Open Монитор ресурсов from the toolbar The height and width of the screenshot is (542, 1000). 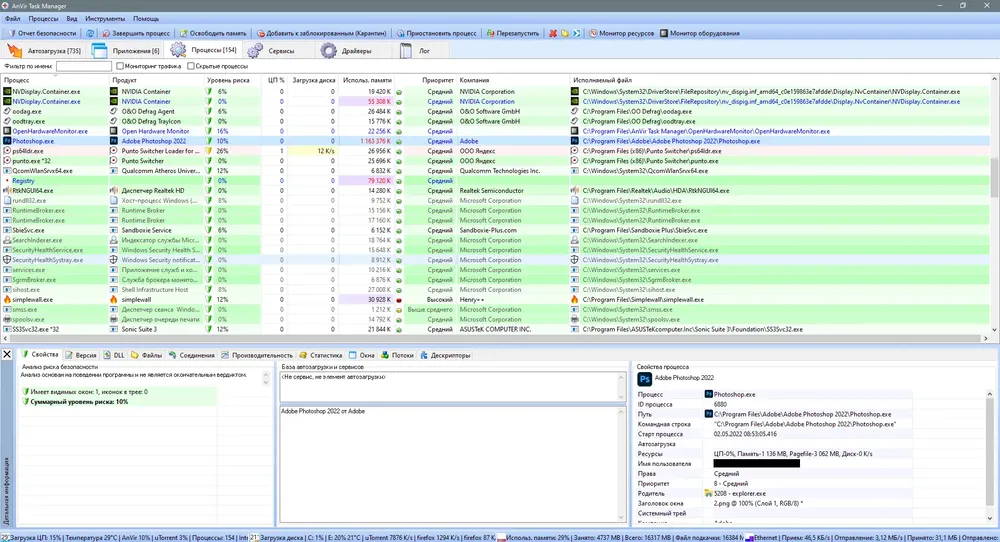(x=621, y=33)
